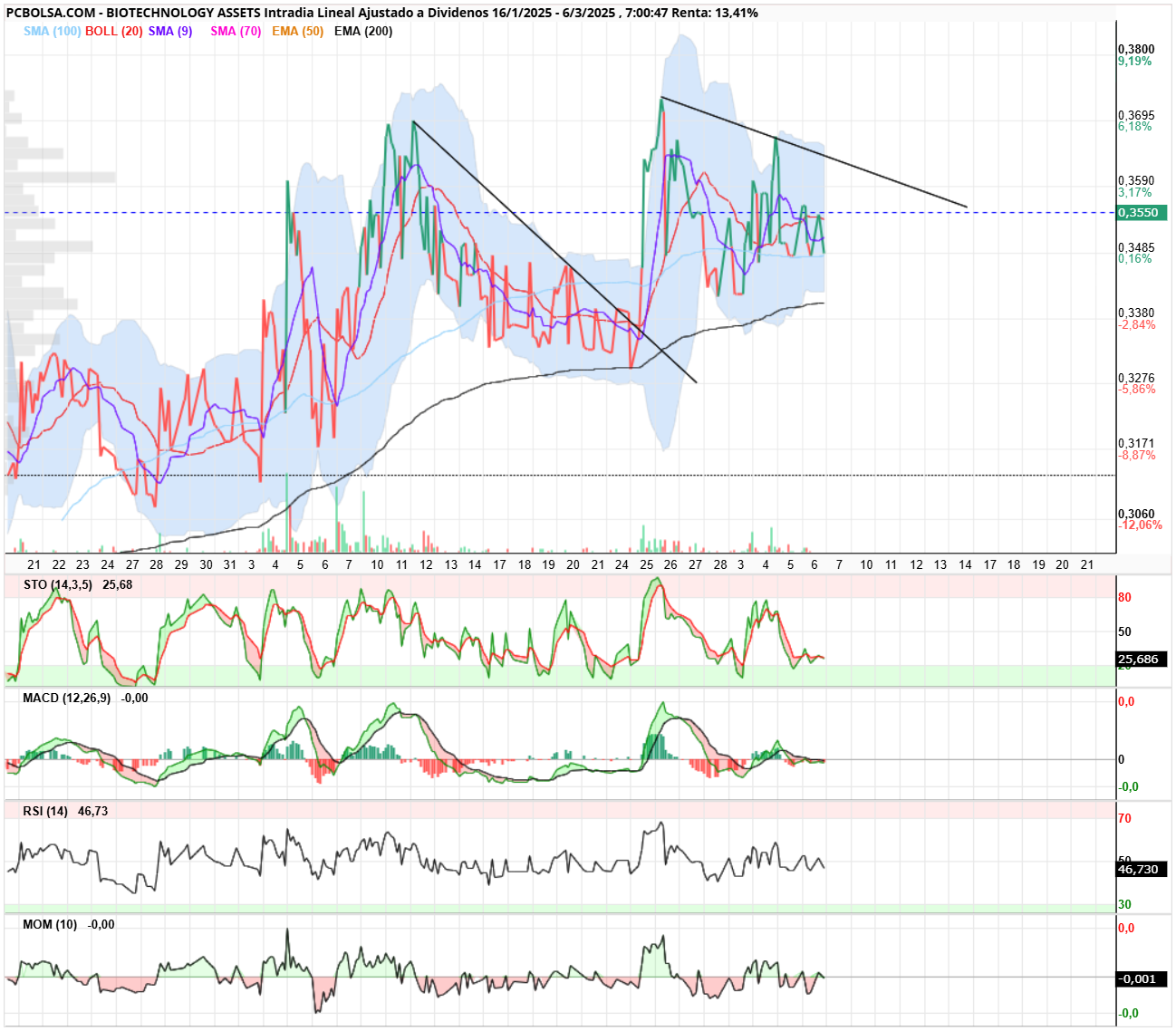Screen dimensions: 1176x1031
Task: Click the 25,686 stochastic value tag
Action: click(1142, 660)
